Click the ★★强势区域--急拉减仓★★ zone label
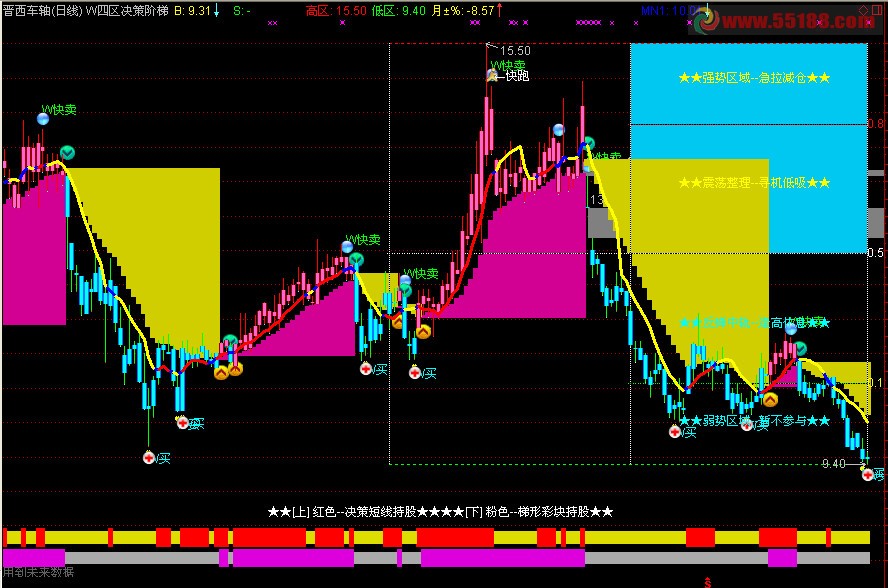888x588 pixels. (x=754, y=78)
